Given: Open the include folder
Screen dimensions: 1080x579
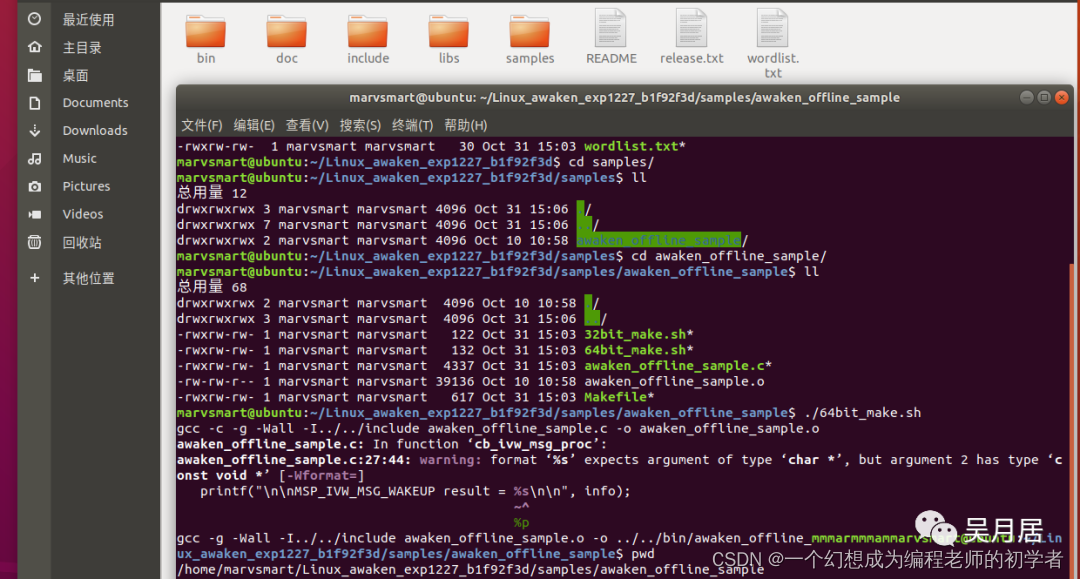Looking at the screenshot, I should pyautogui.click(x=367, y=35).
